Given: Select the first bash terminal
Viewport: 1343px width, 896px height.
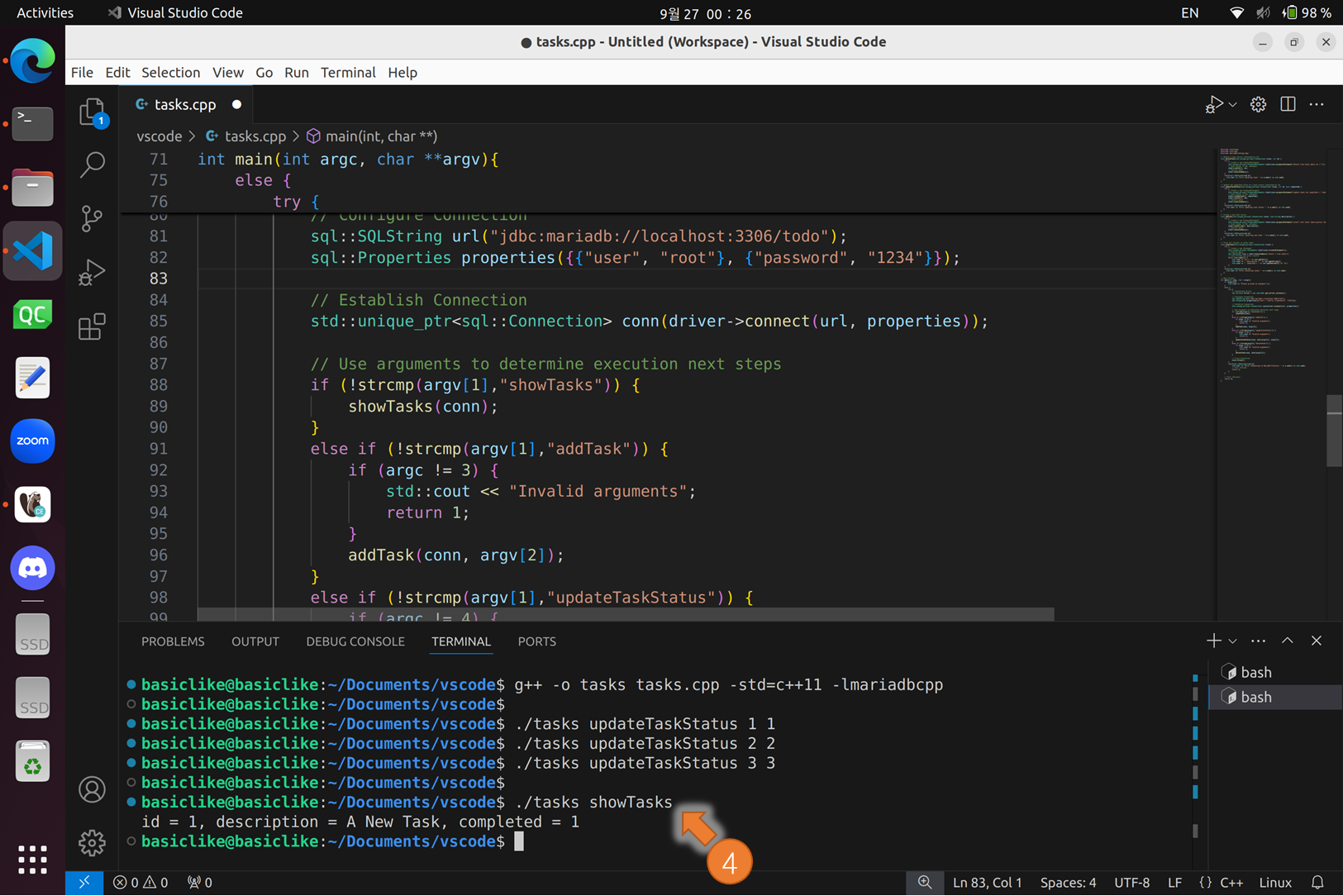Looking at the screenshot, I should tap(1274, 672).
